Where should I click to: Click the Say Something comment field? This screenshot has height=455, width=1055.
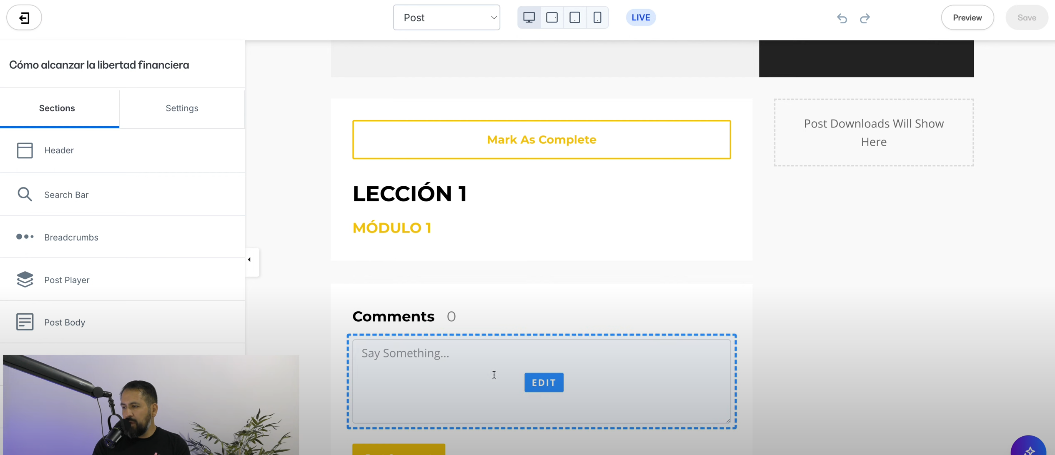pyautogui.click(x=542, y=381)
